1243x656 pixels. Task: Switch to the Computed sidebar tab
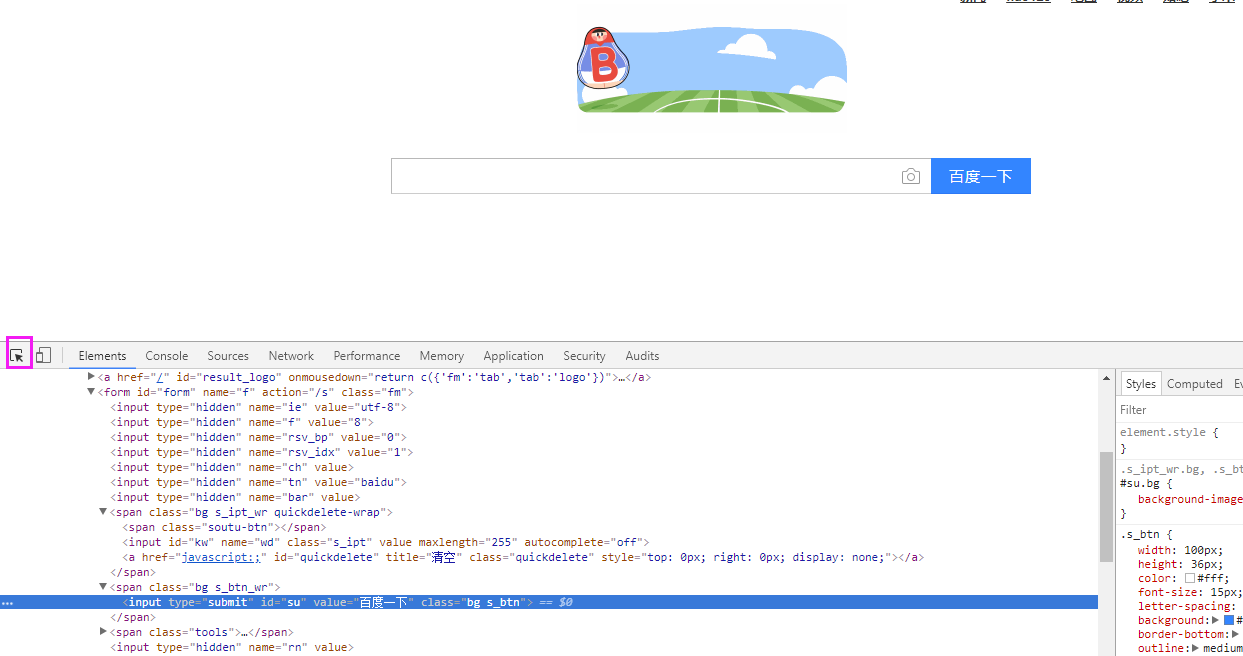pos(1194,384)
